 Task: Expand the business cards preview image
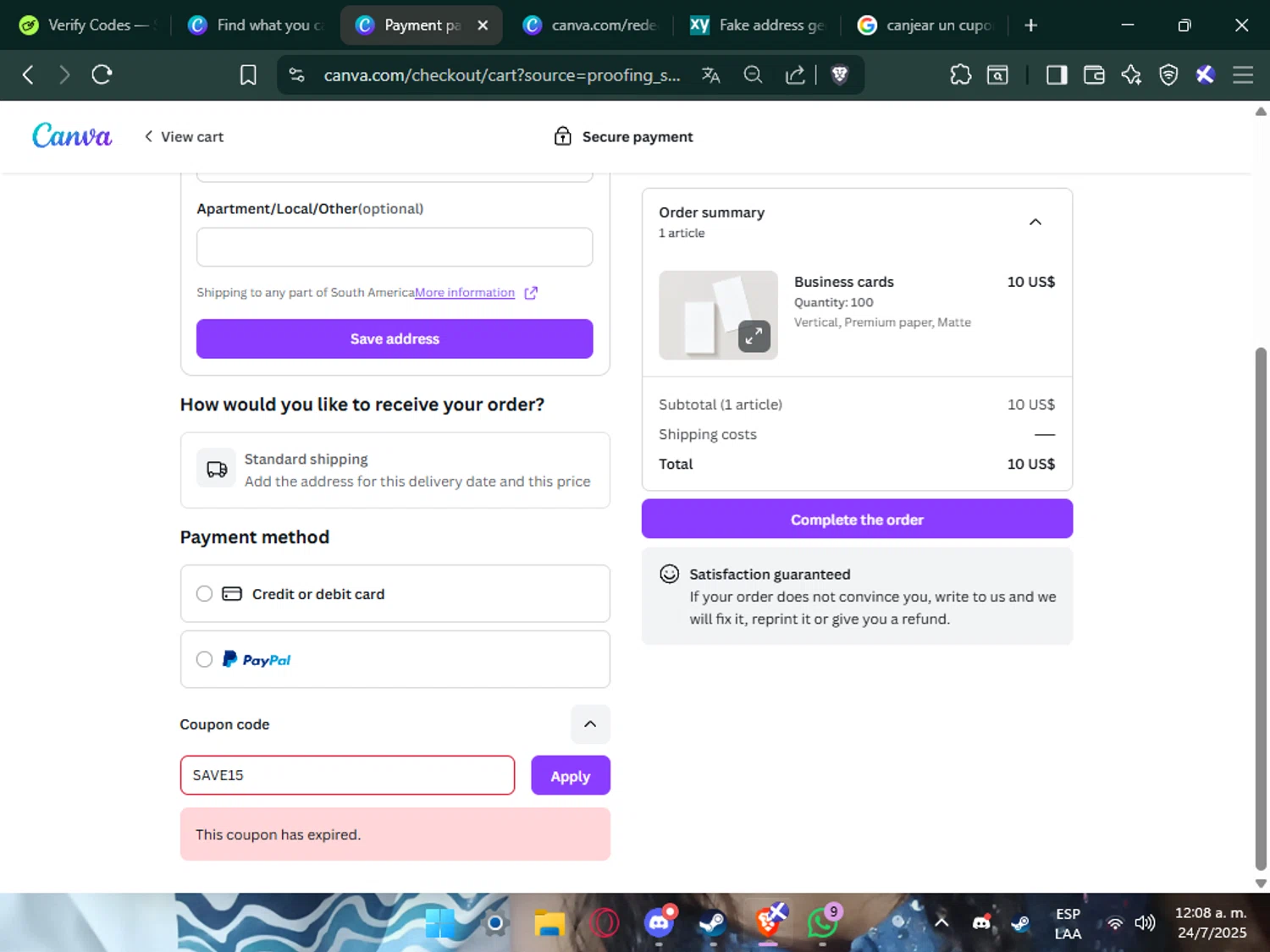[754, 336]
